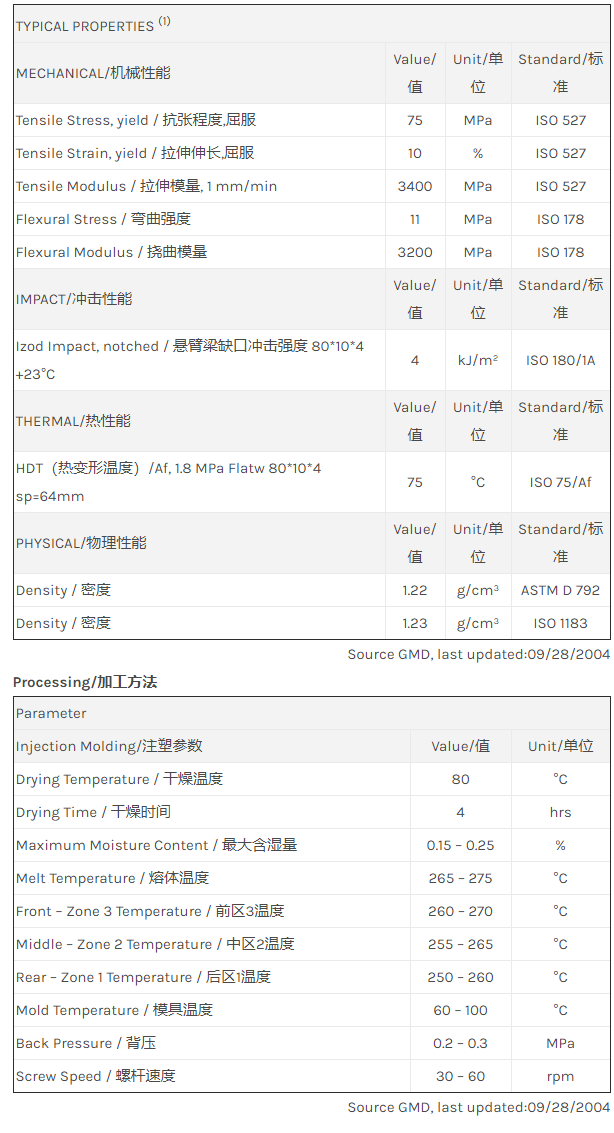Click the ISO 75/Af standard cell

pos(560,482)
